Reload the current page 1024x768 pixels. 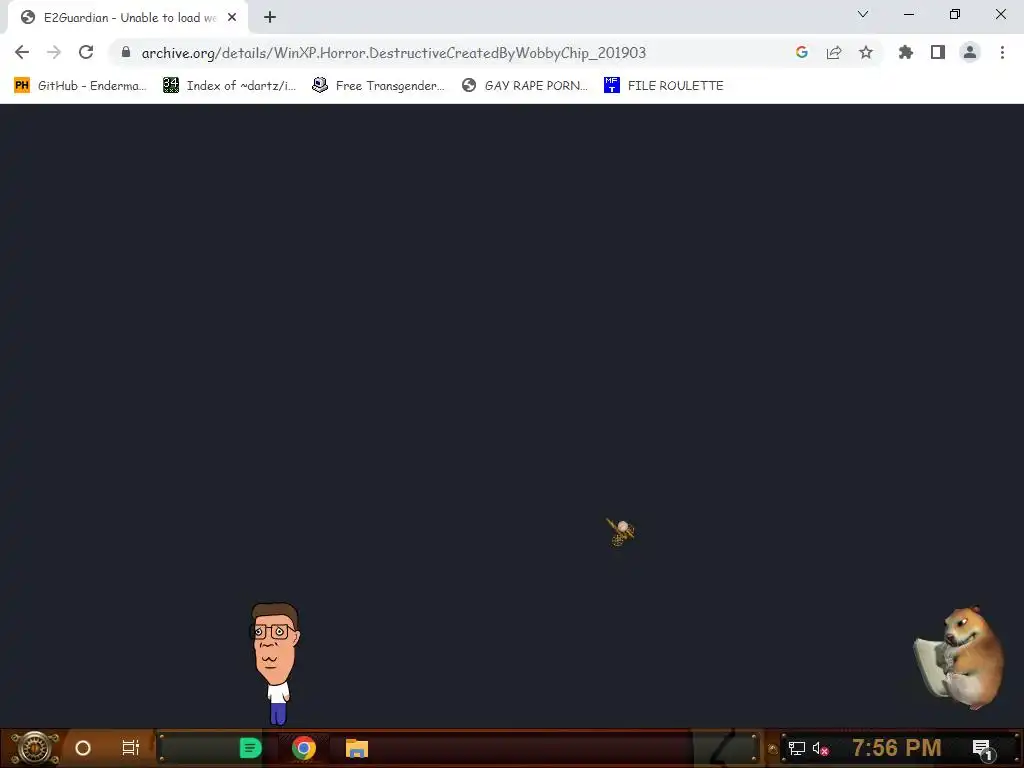pyautogui.click(x=86, y=52)
